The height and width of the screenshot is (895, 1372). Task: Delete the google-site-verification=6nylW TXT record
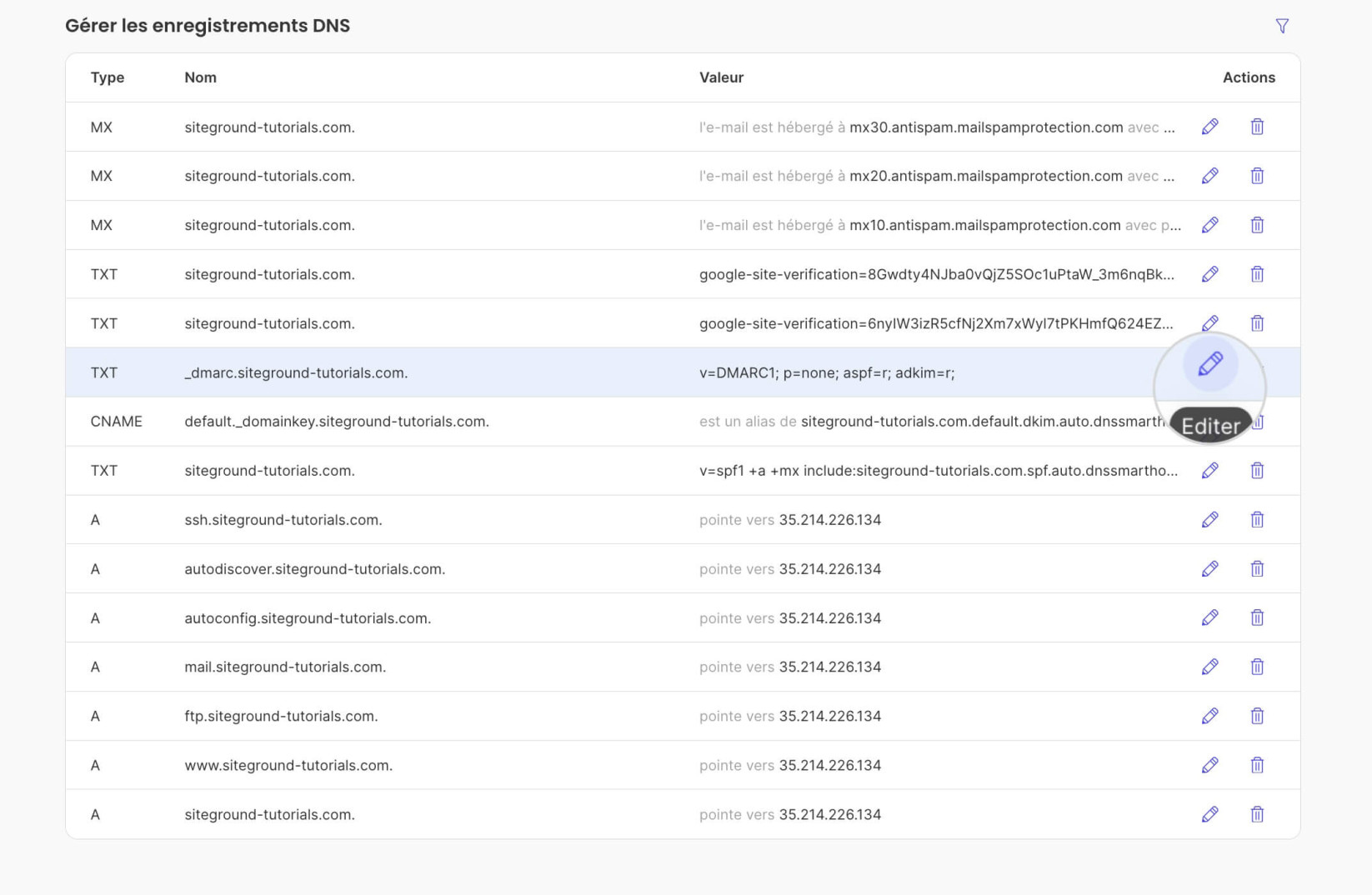coord(1257,323)
